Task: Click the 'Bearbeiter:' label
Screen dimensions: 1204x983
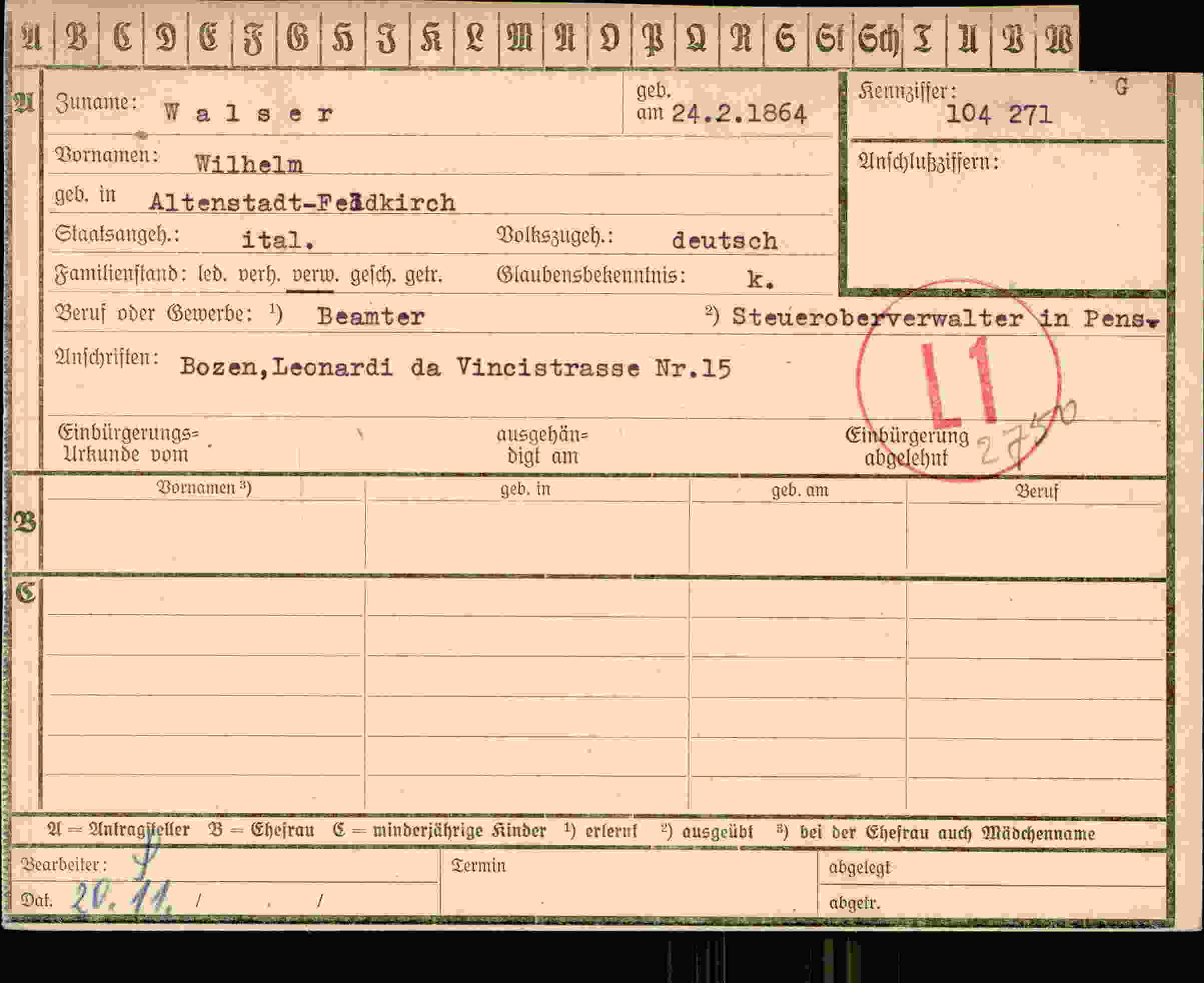Action: 64,865
